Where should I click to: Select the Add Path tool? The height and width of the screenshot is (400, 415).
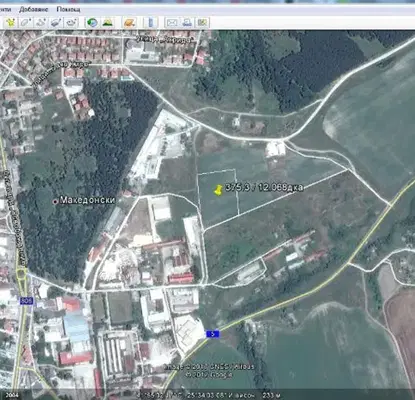click(x=41, y=23)
